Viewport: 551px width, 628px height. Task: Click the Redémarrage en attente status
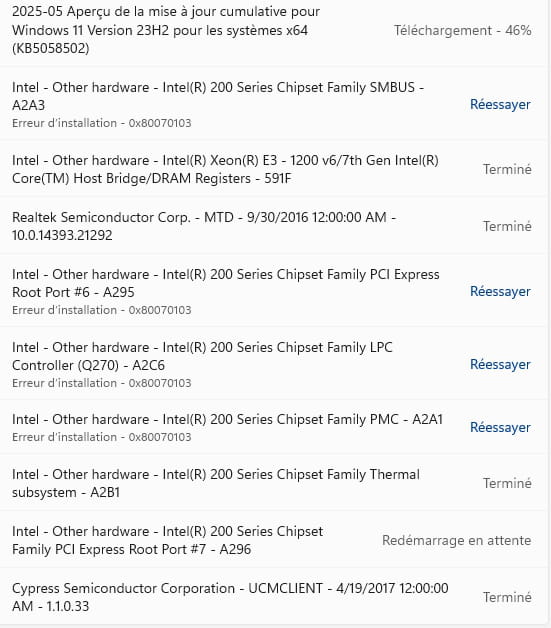click(x=456, y=540)
